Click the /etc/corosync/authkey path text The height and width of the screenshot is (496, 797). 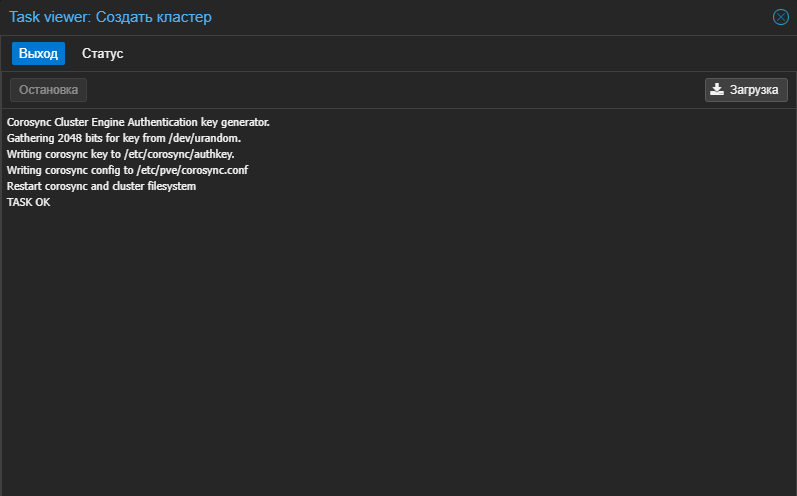[179, 154]
